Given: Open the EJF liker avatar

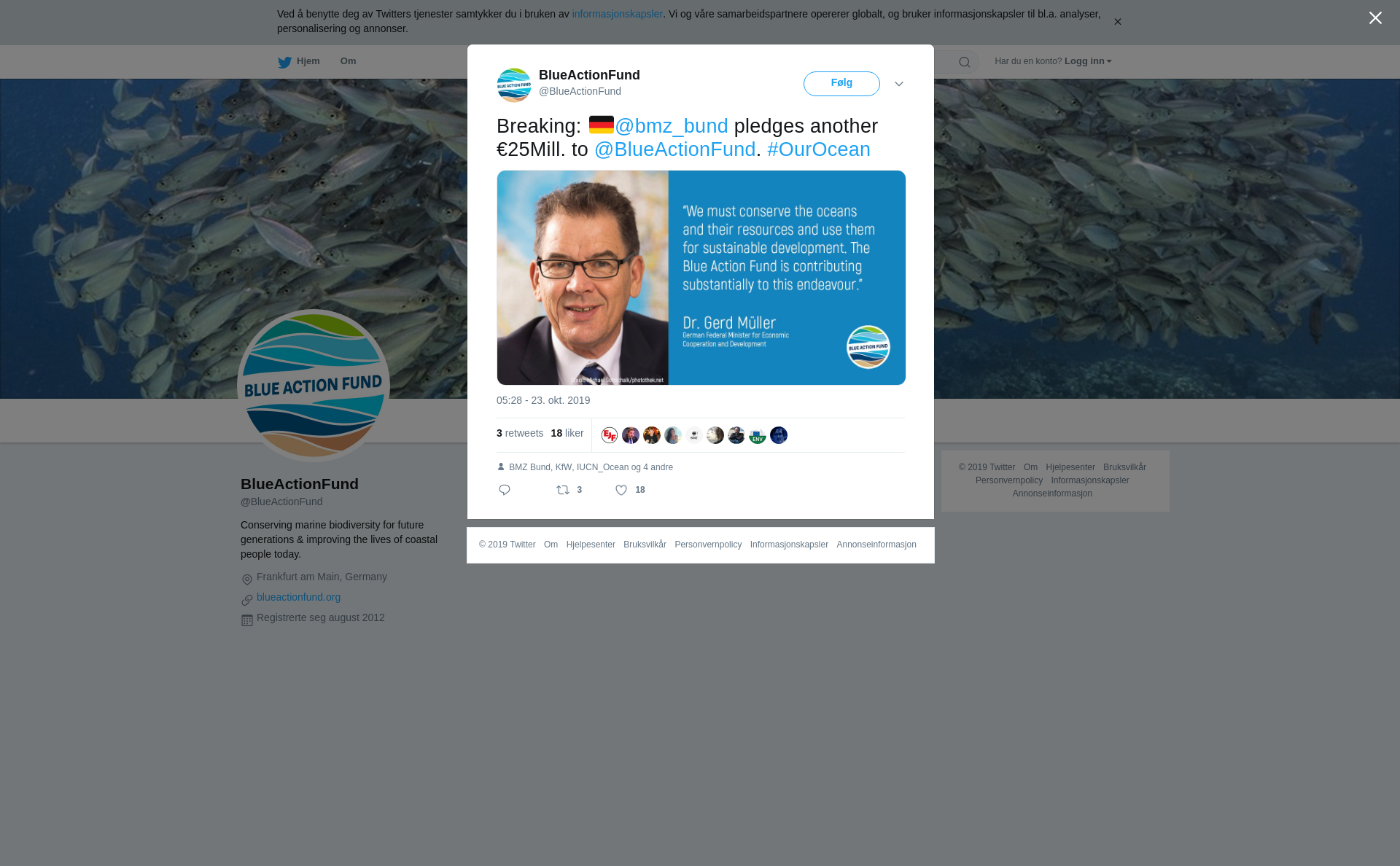Looking at the screenshot, I should point(610,435).
